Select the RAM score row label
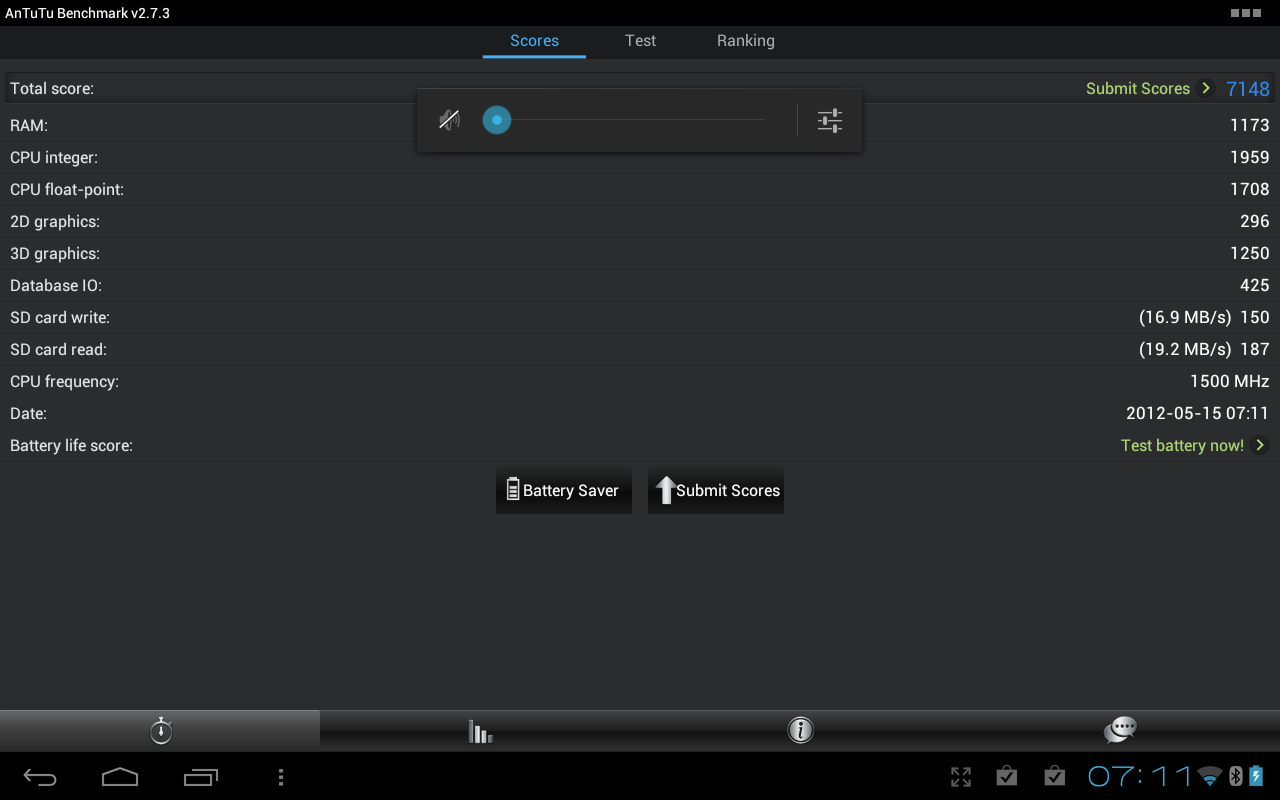1280x800 pixels. pos(29,125)
